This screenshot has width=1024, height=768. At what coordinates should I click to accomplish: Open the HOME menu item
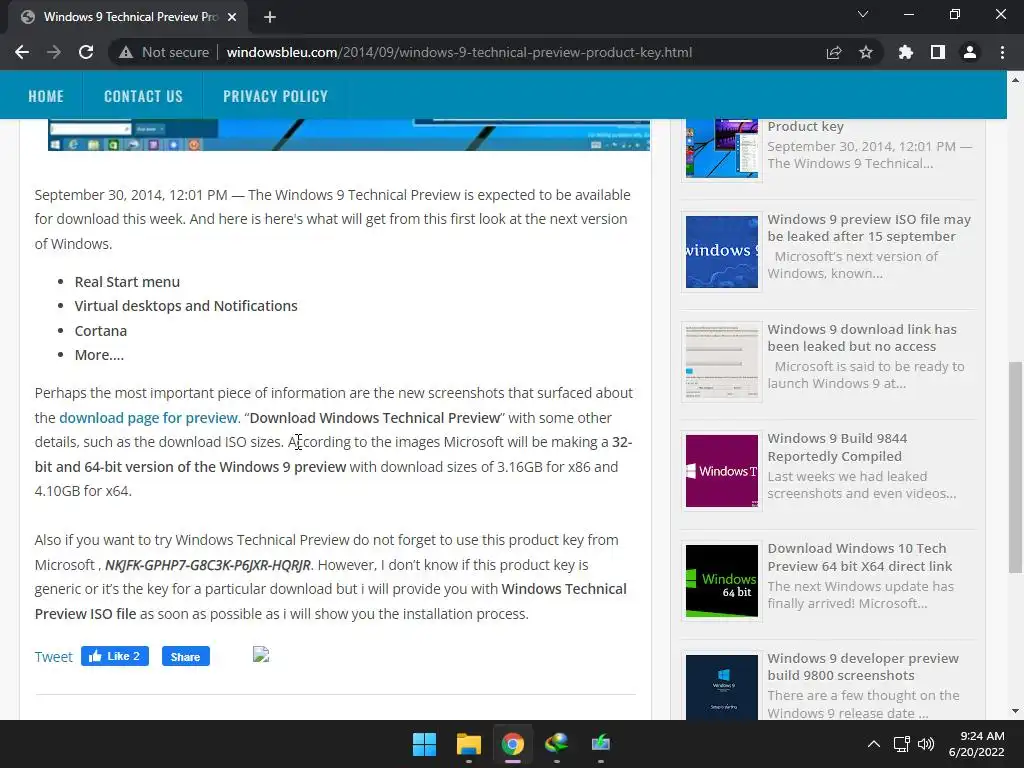[x=46, y=96]
